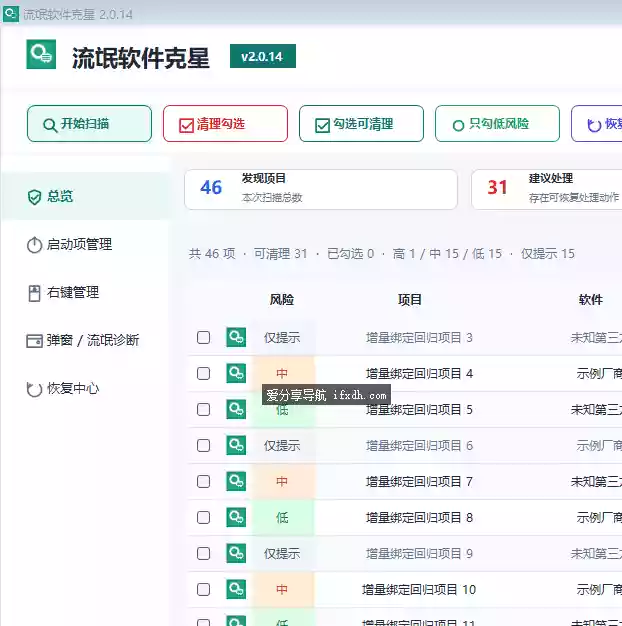
Task: Click the 风险 column header
Action: (282, 300)
